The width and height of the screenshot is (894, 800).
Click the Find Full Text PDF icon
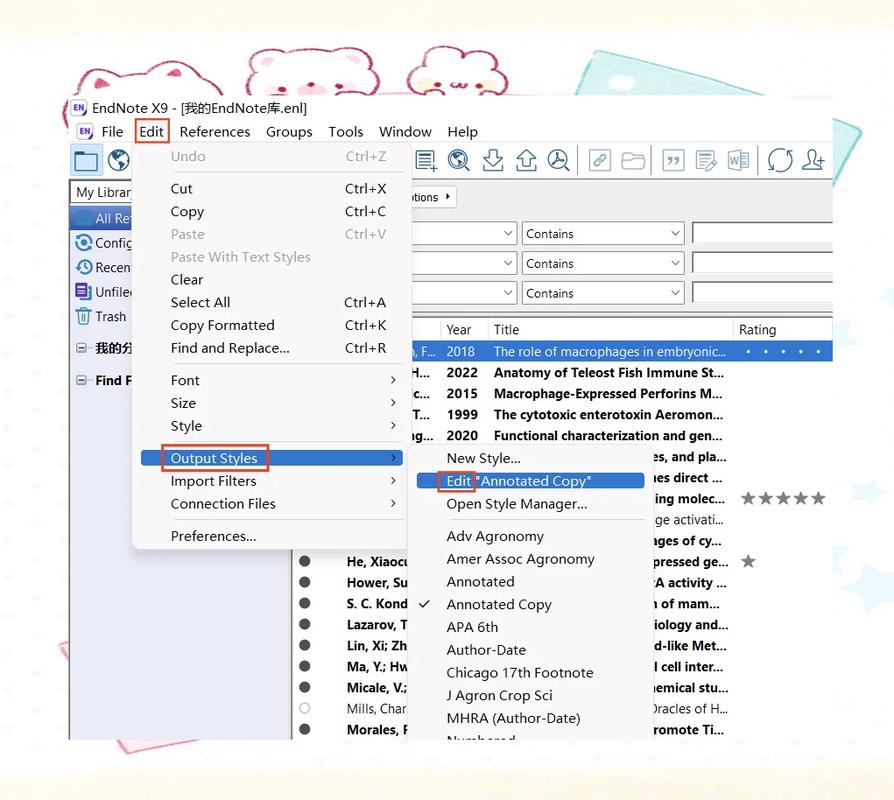coord(558,161)
